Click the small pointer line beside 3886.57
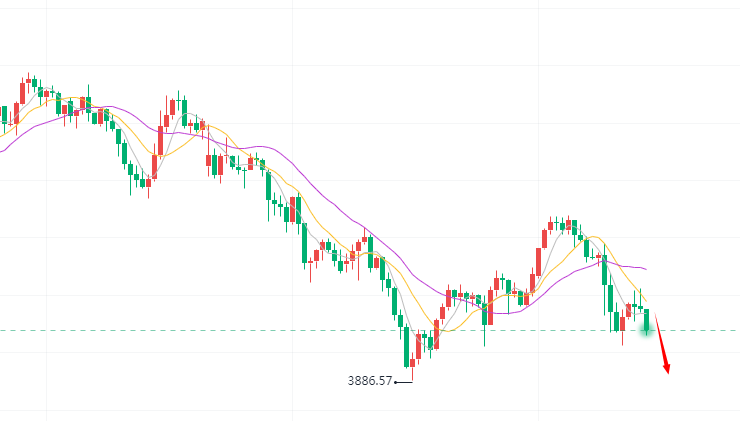 pyautogui.click(x=403, y=382)
